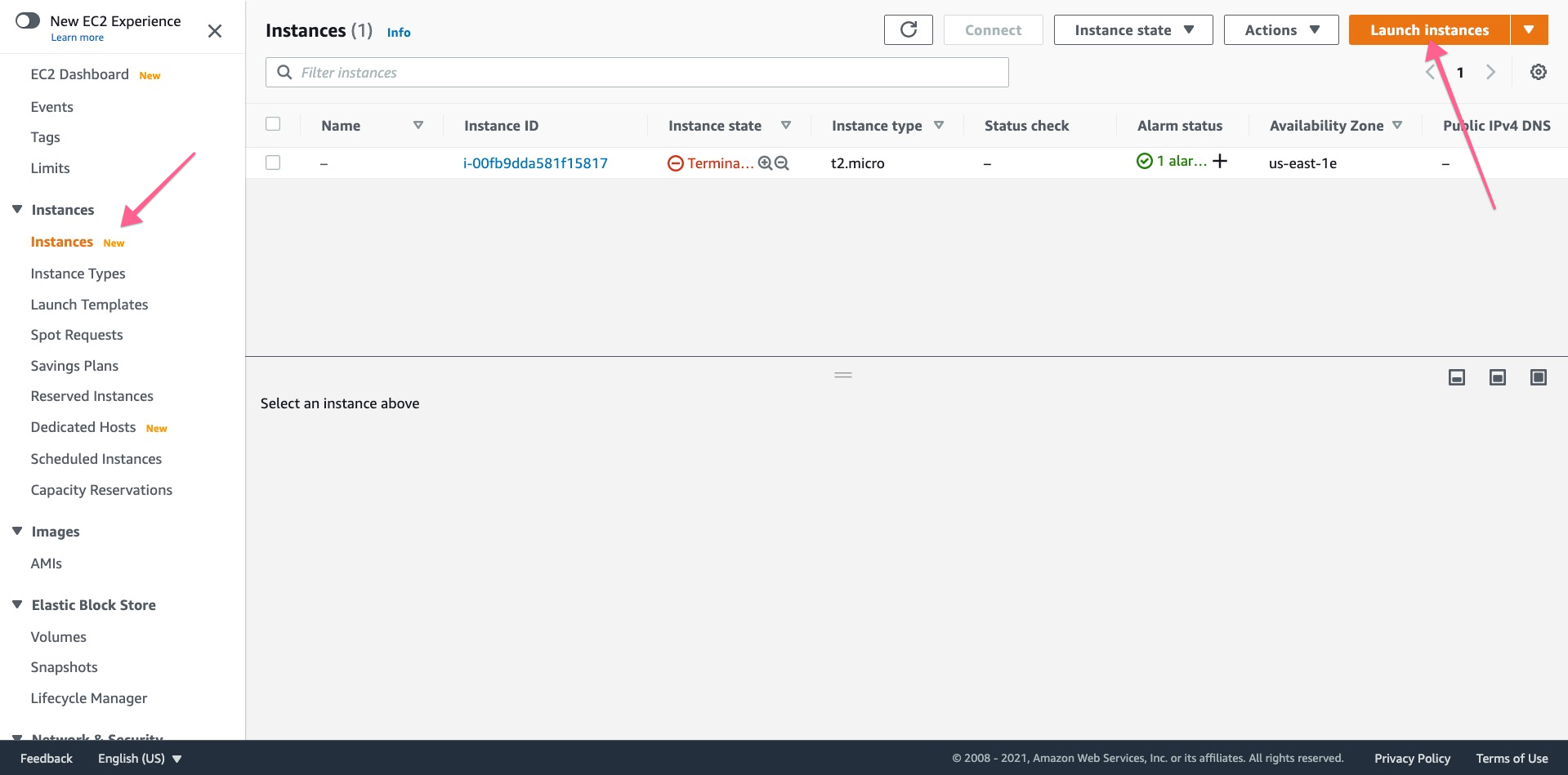Click the t2.micro instance type cell

coord(857,163)
